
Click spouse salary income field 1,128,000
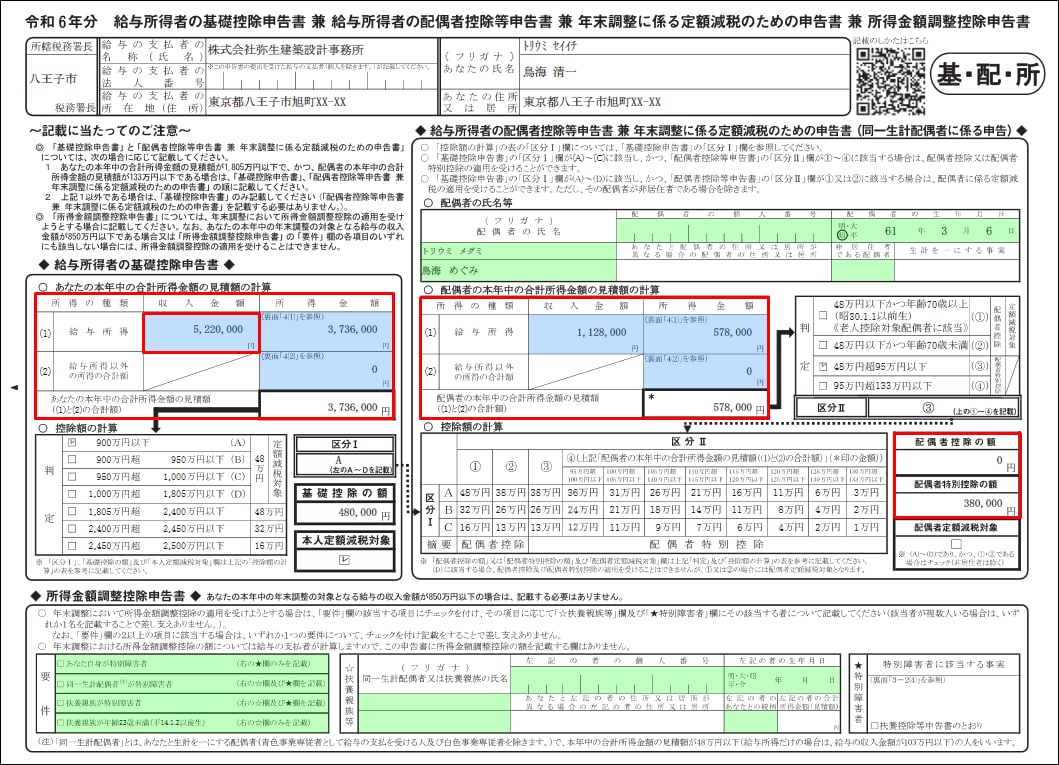585,334
